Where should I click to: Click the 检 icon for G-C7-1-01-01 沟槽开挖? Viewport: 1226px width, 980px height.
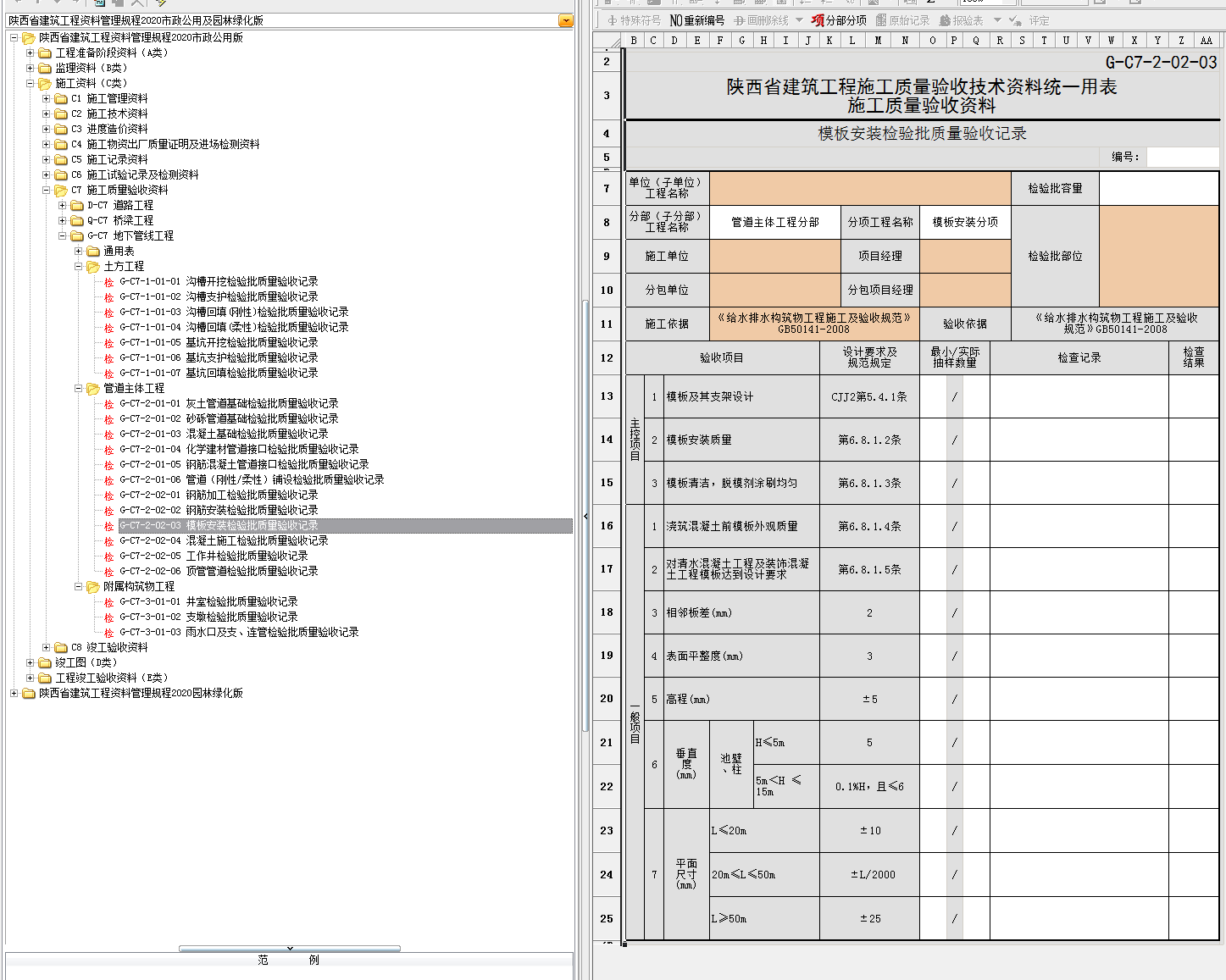[108, 282]
